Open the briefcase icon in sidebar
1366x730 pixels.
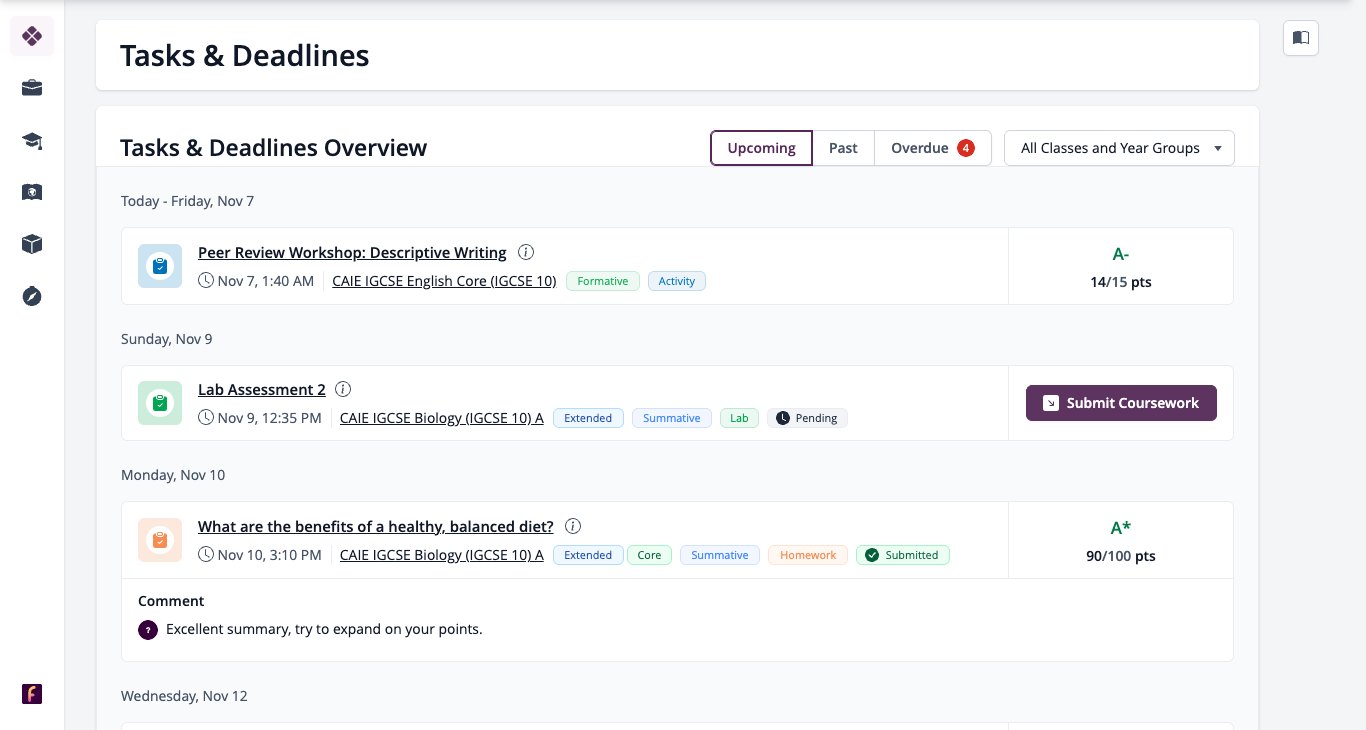(32, 88)
